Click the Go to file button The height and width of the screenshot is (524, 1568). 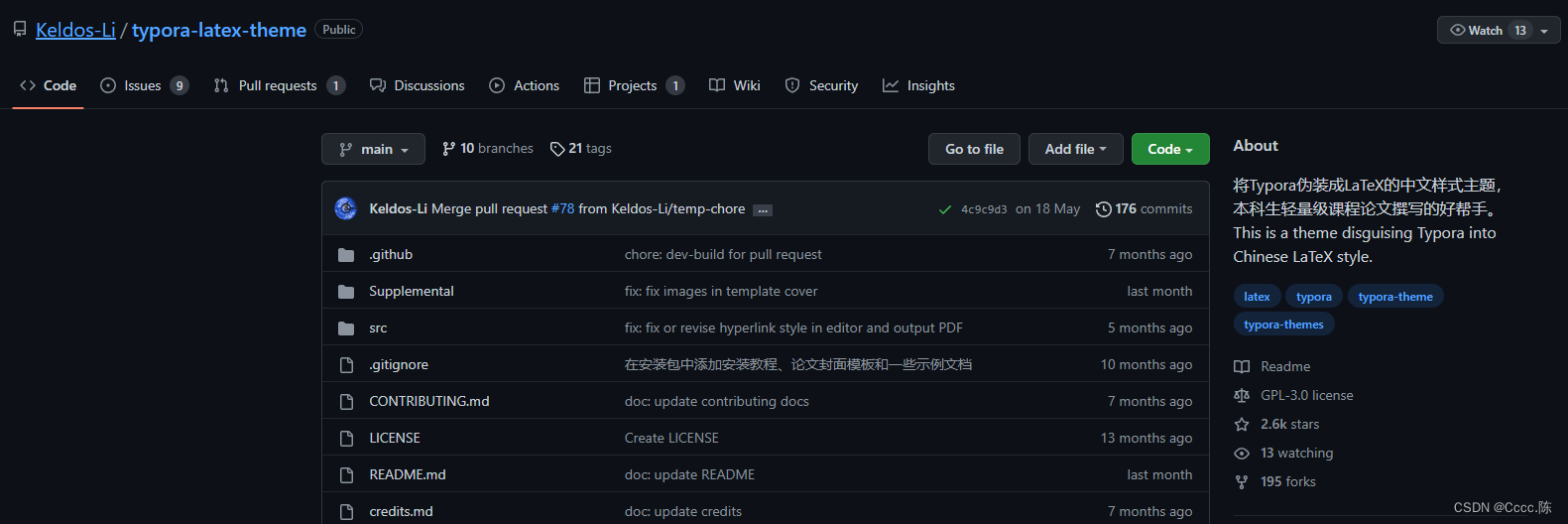click(x=974, y=149)
